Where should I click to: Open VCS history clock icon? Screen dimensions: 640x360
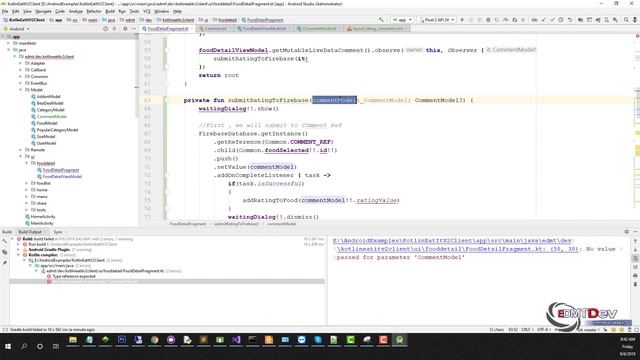pos(561,20)
